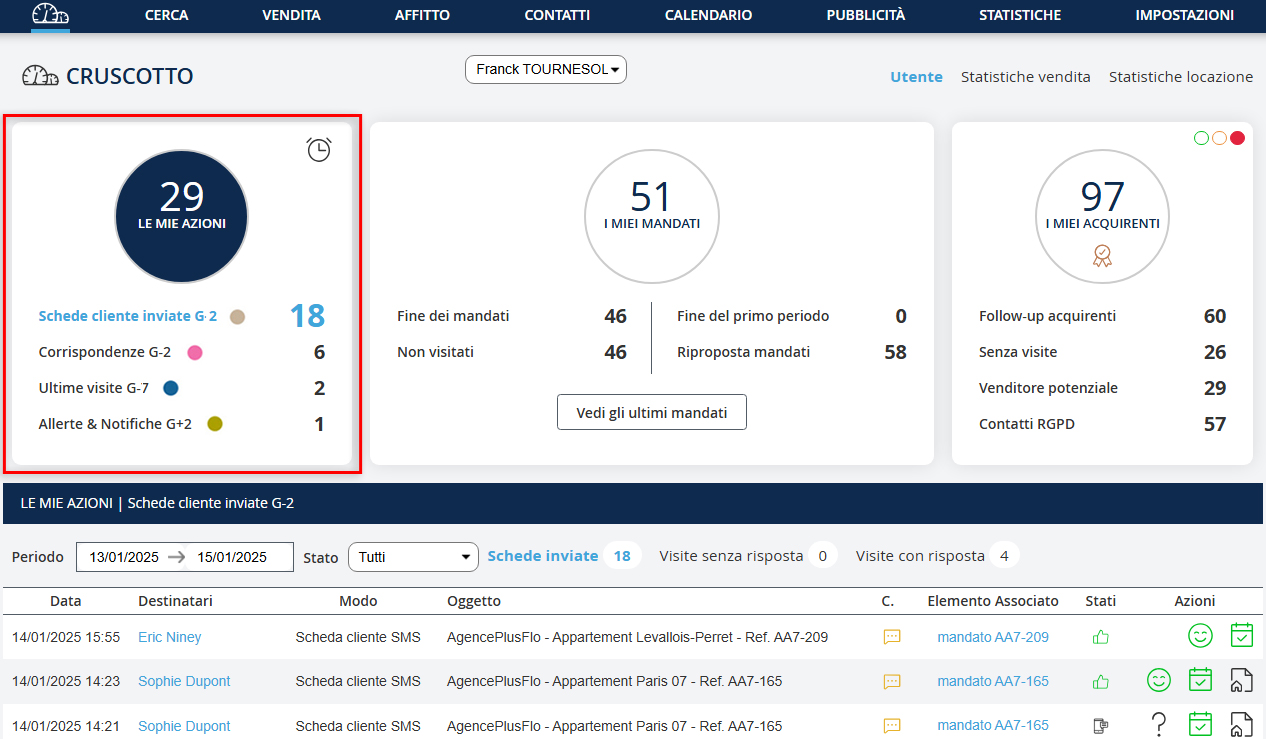
Task: Click the question mark action in 14:21 row
Action: click(1159, 725)
